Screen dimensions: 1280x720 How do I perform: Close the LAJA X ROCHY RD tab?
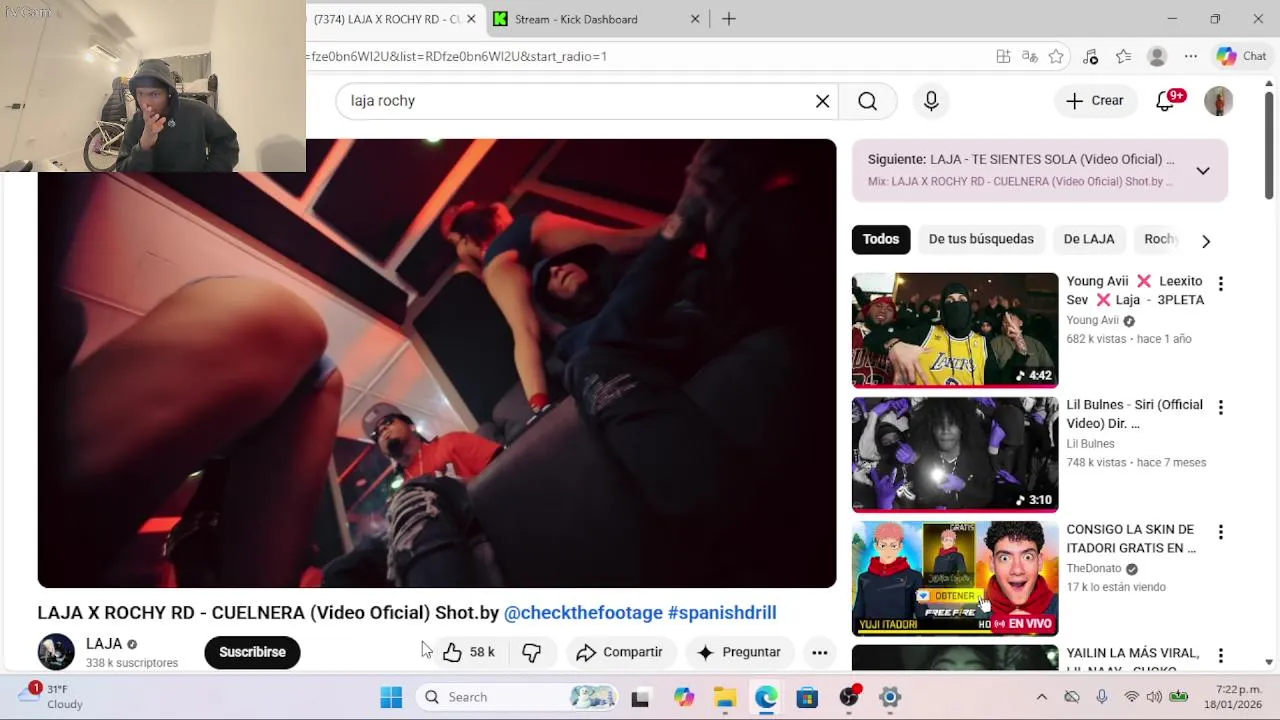471,19
